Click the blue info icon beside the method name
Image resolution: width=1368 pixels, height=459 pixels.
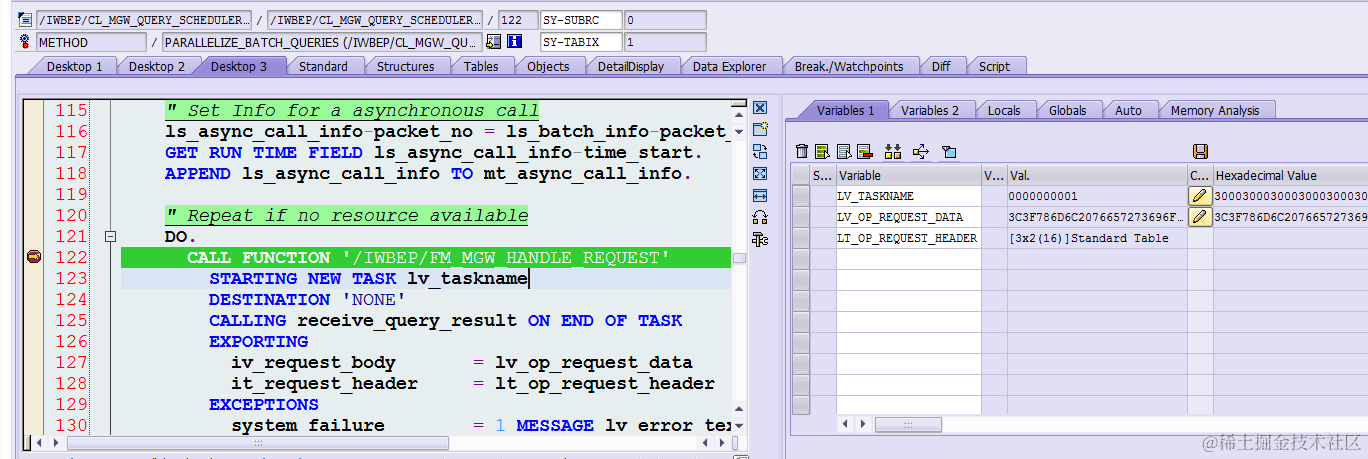point(515,42)
